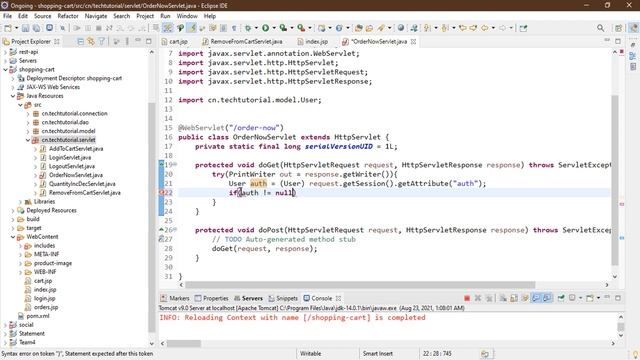Click the Open Perspective icon

(x=619, y=28)
